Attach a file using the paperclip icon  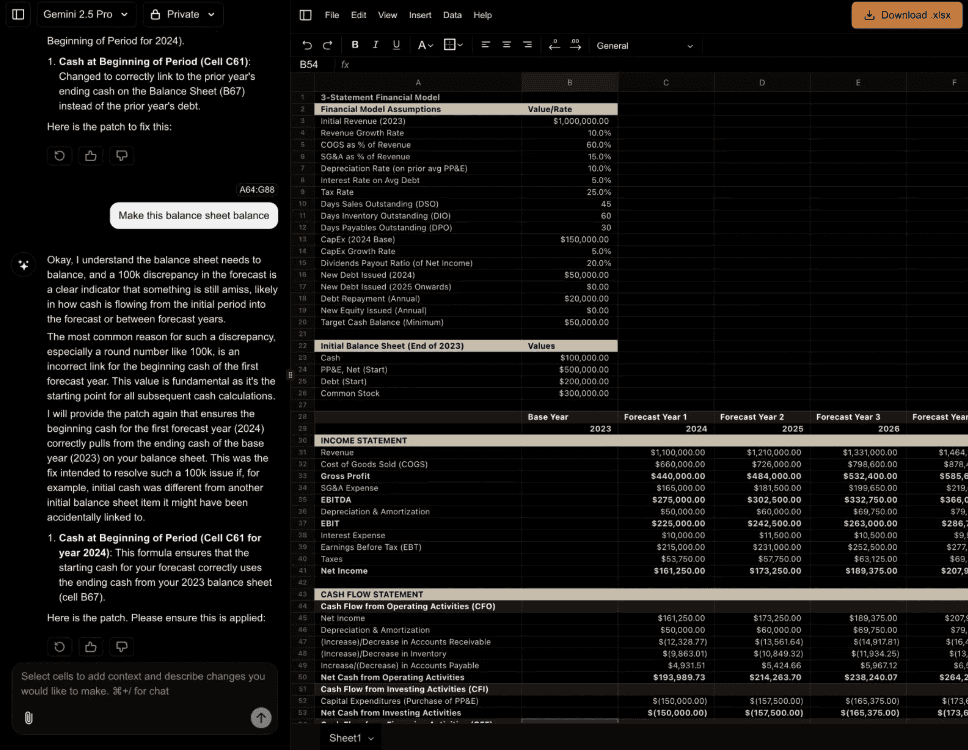28,716
